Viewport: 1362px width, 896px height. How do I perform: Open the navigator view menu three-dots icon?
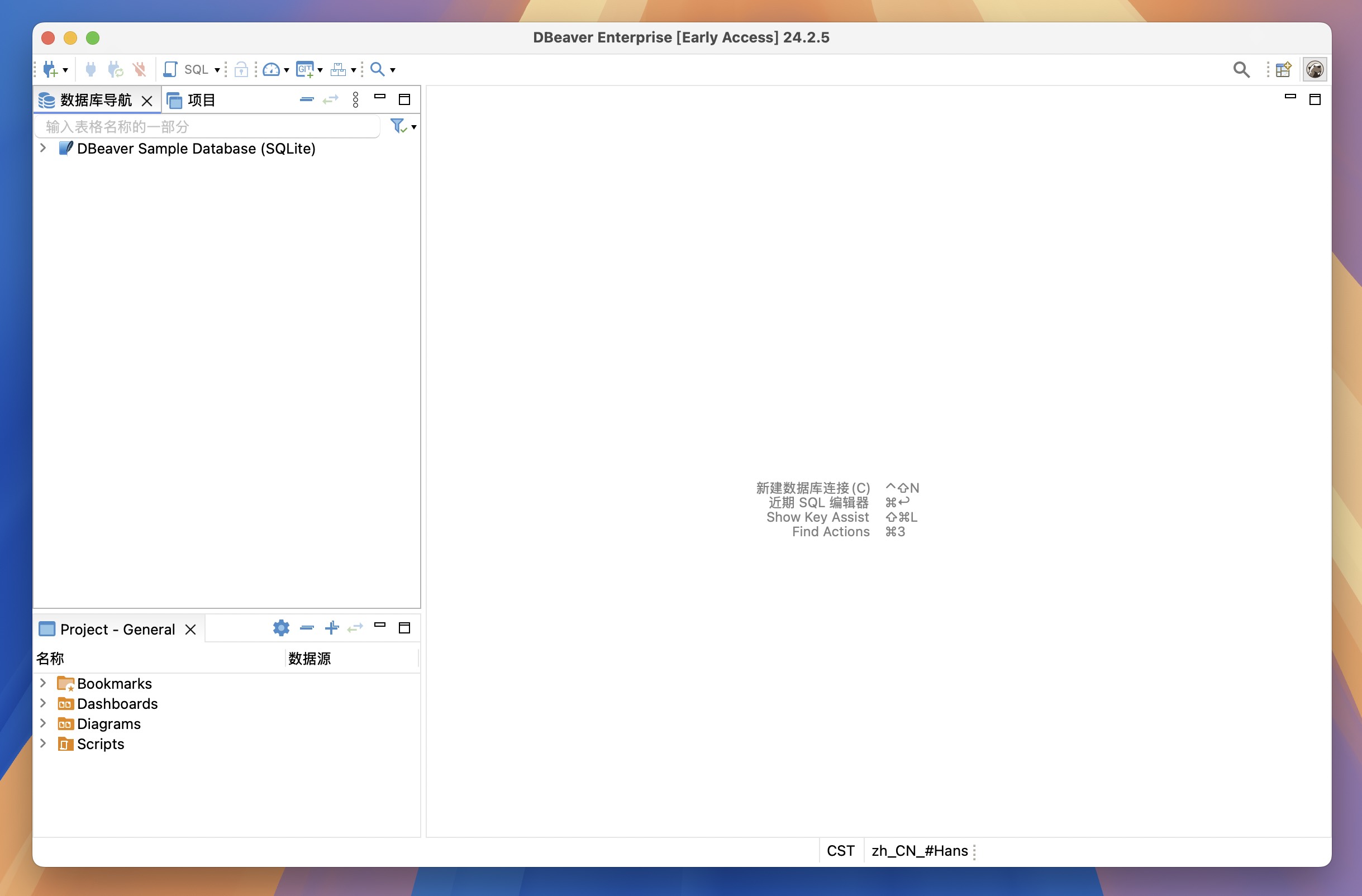pyautogui.click(x=356, y=99)
